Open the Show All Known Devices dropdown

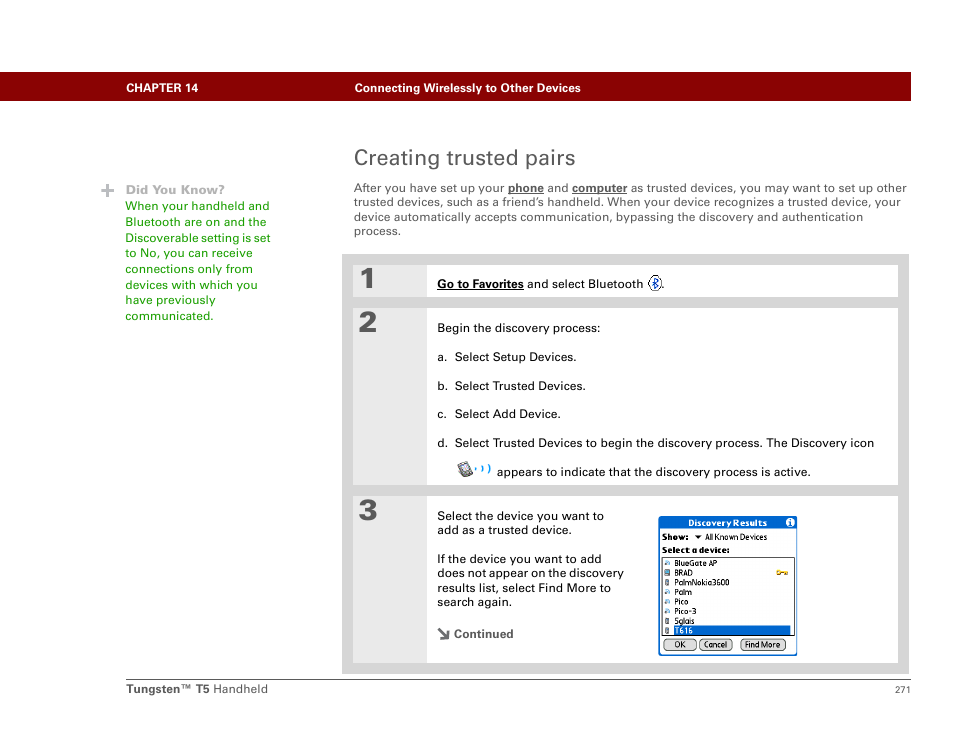[x=731, y=537]
